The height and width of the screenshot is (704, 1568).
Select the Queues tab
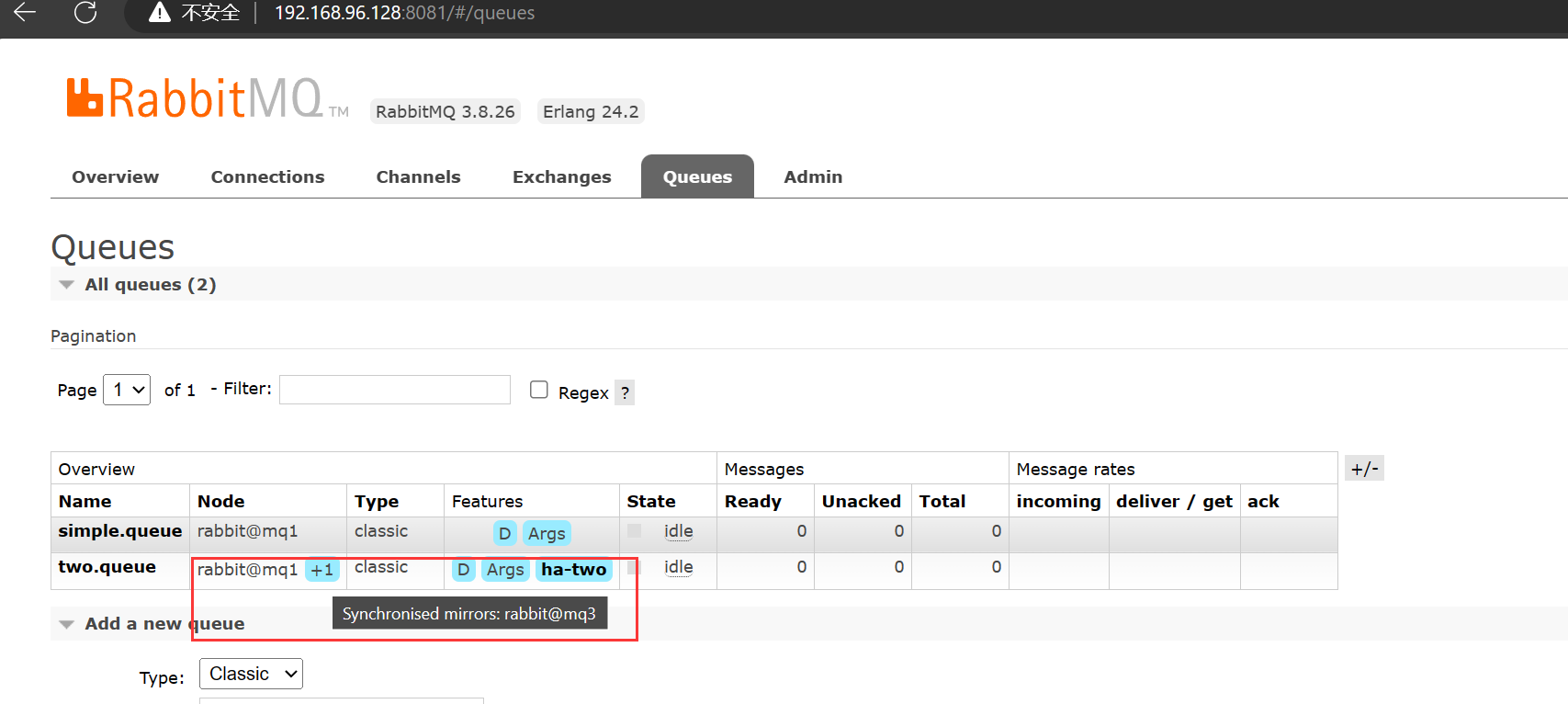pos(697,176)
